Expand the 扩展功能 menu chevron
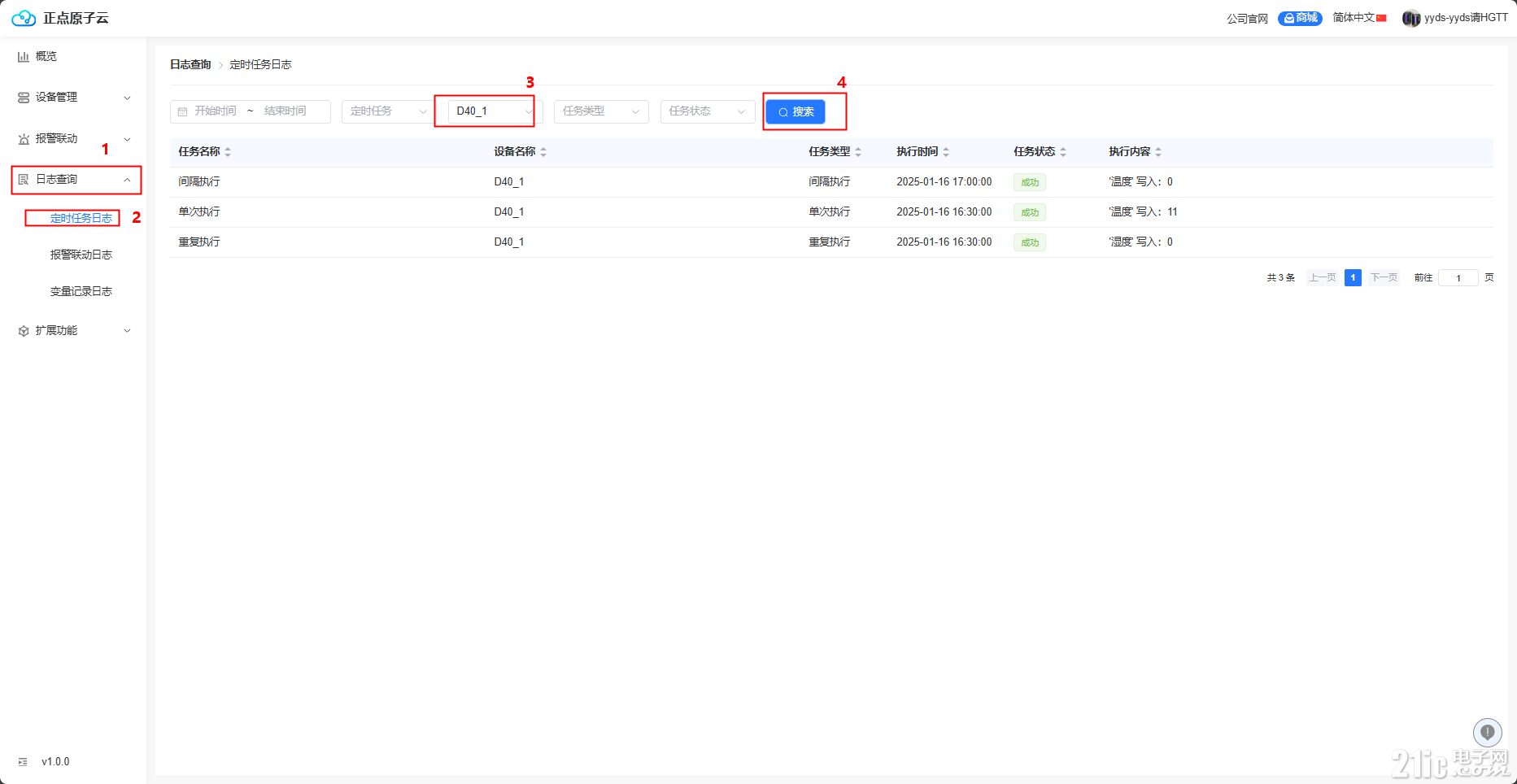The height and width of the screenshot is (784, 1517). [127, 331]
